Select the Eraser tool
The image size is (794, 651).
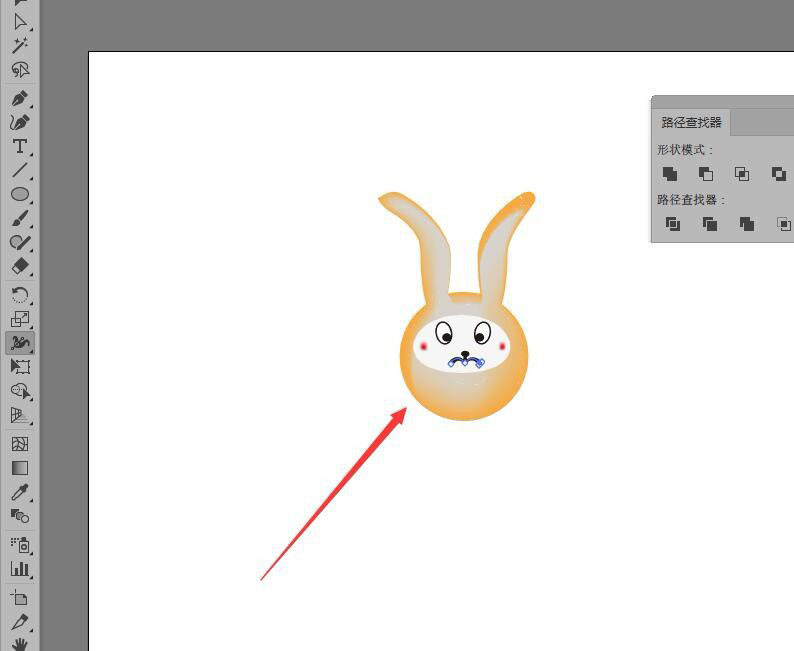click(20, 266)
